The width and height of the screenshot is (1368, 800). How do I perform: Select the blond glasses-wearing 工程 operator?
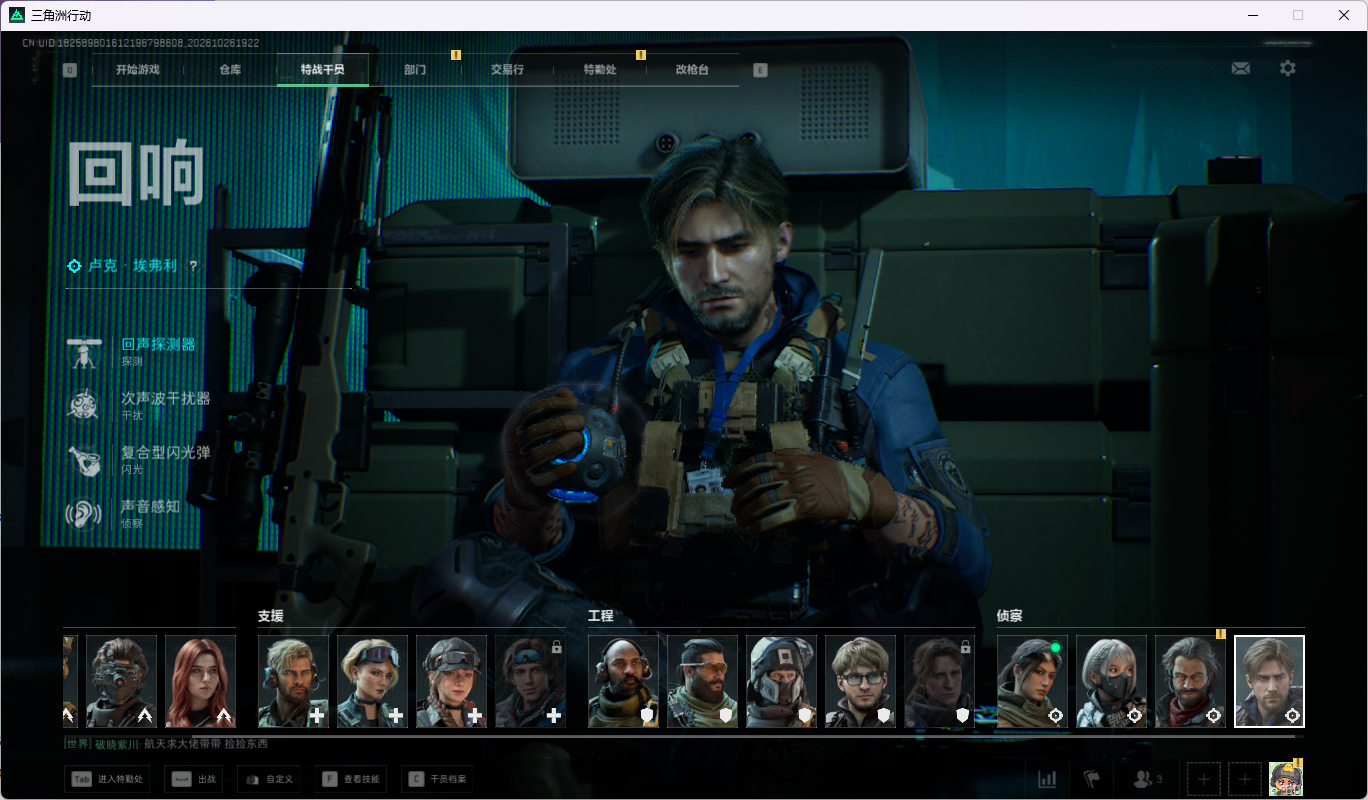point(860,681)
